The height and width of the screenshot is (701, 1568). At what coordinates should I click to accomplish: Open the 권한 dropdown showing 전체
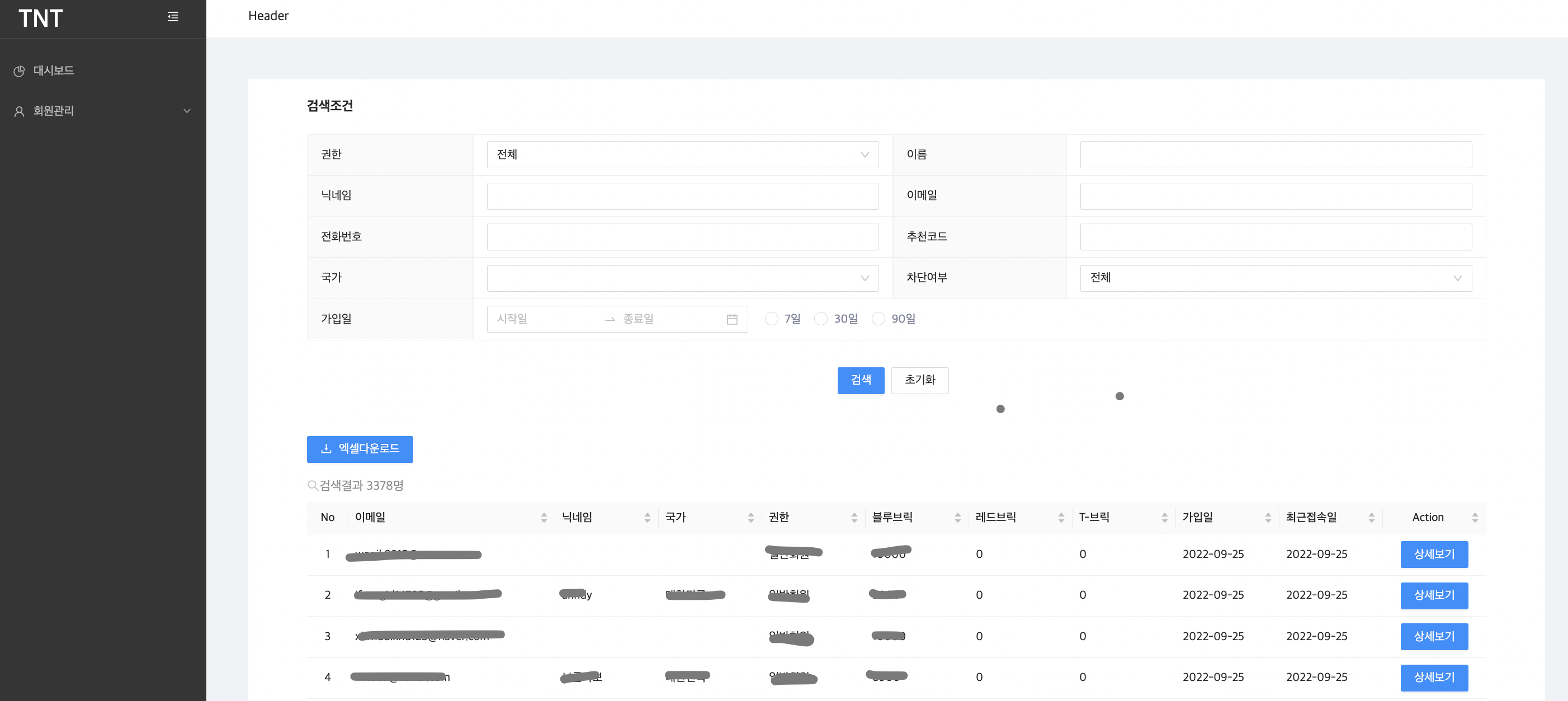click(682, 154)
